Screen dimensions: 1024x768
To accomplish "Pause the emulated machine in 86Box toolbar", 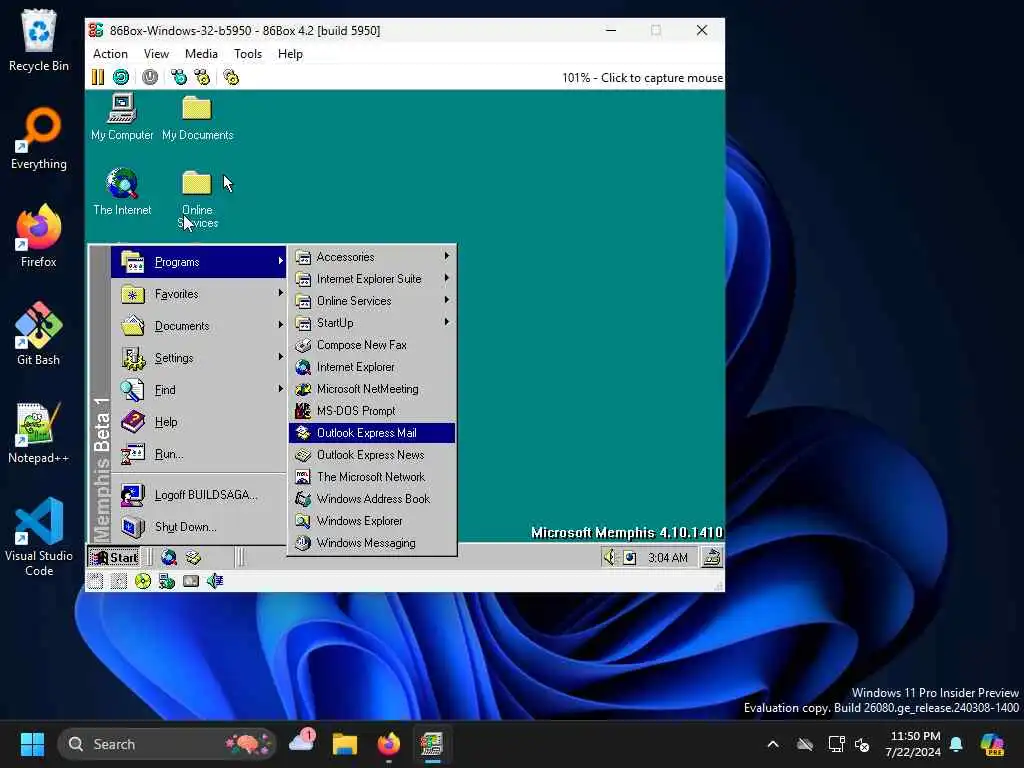I will pyautogui.click(x=98, y=77).
